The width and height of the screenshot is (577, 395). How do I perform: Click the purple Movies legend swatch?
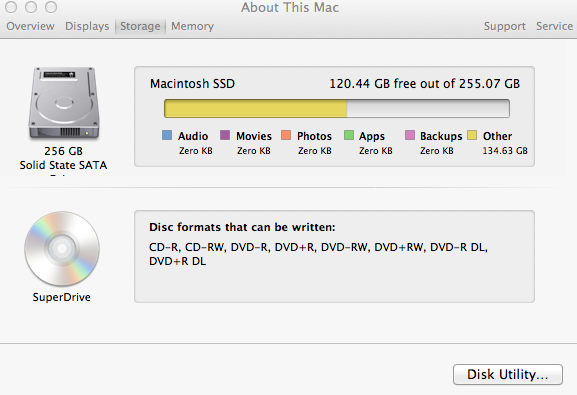225,135
